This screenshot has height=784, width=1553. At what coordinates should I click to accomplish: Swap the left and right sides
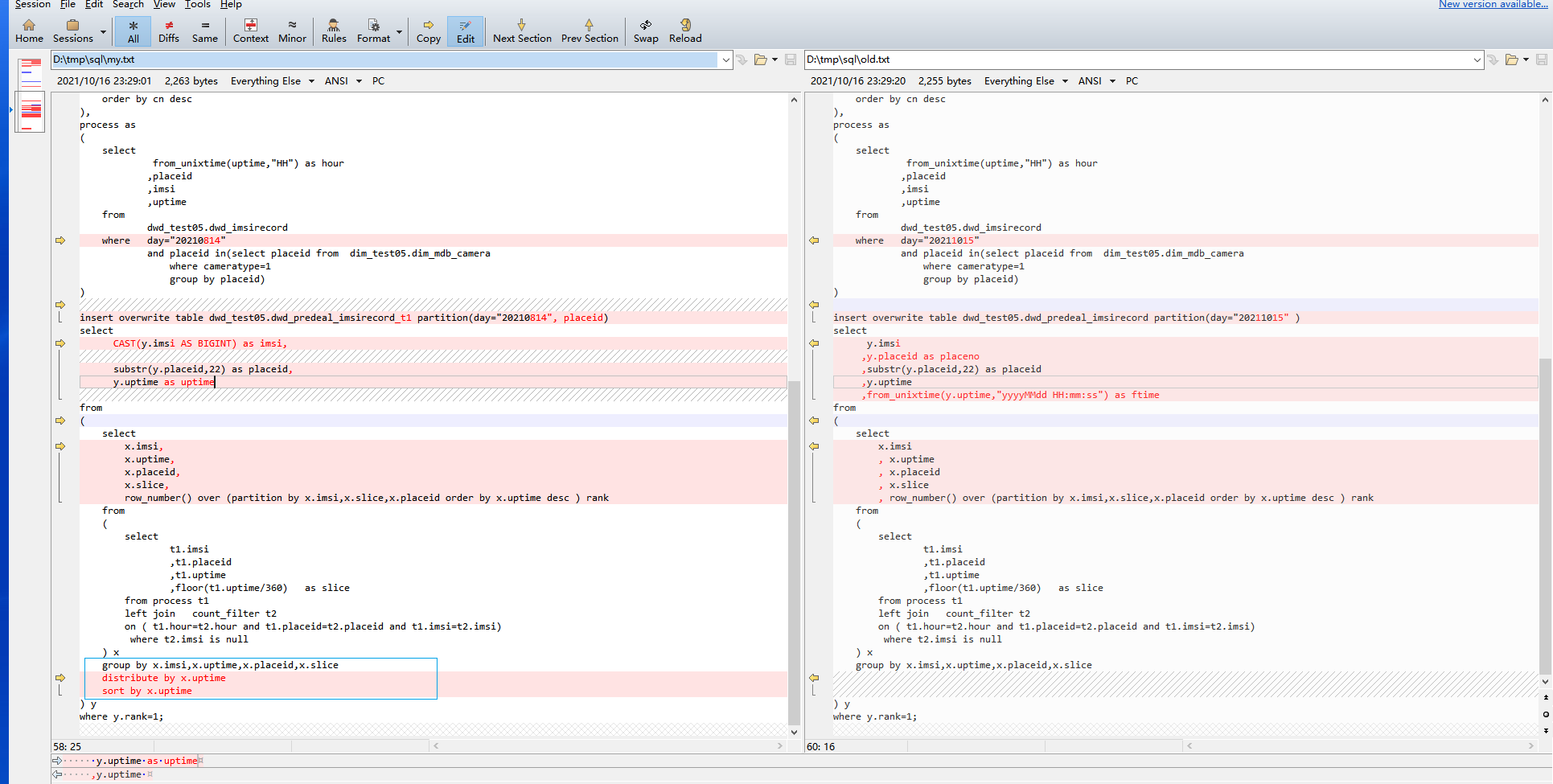tap(646, 31)
